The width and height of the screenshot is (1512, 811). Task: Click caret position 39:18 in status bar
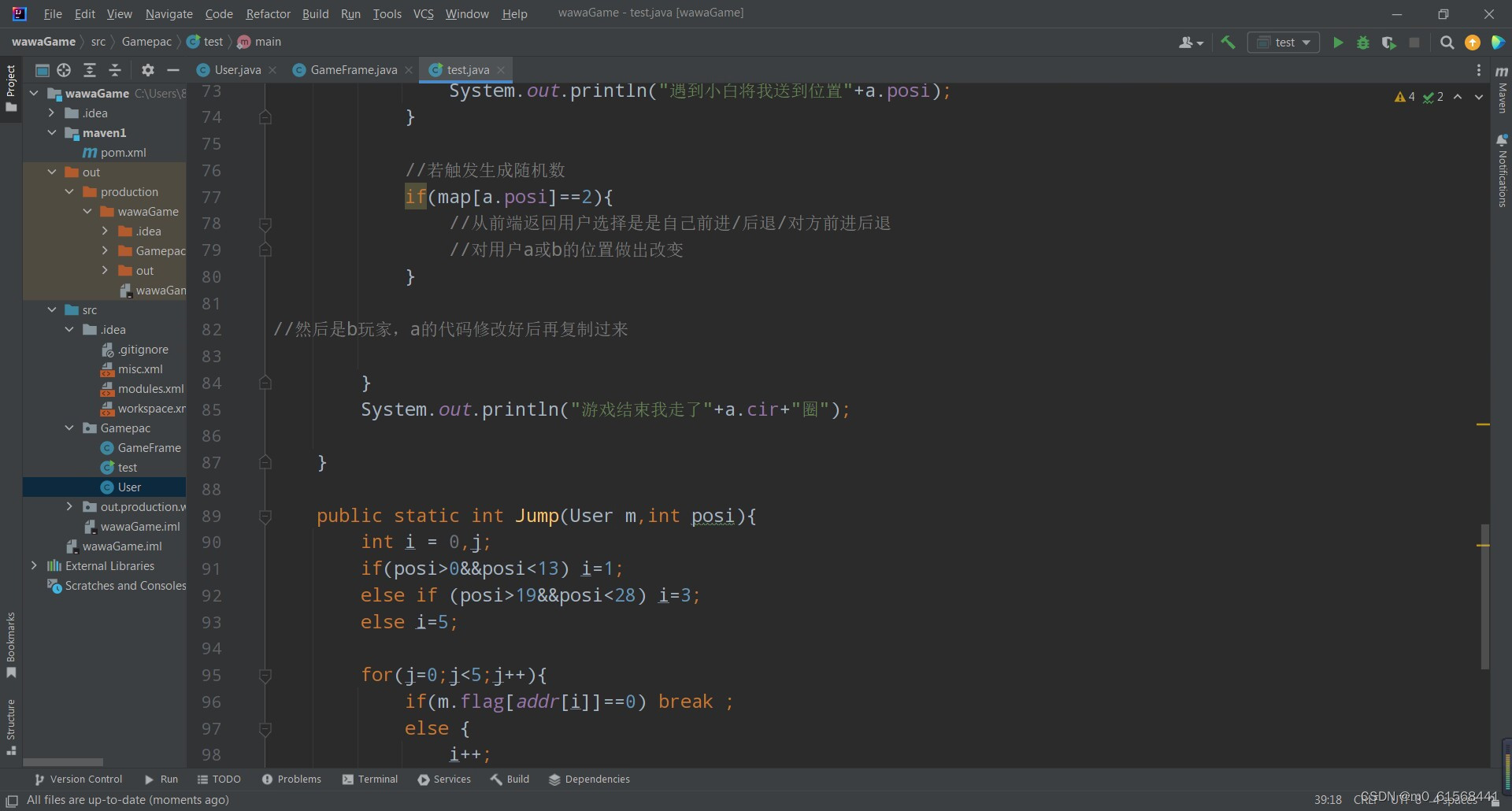coord(1328,800)
